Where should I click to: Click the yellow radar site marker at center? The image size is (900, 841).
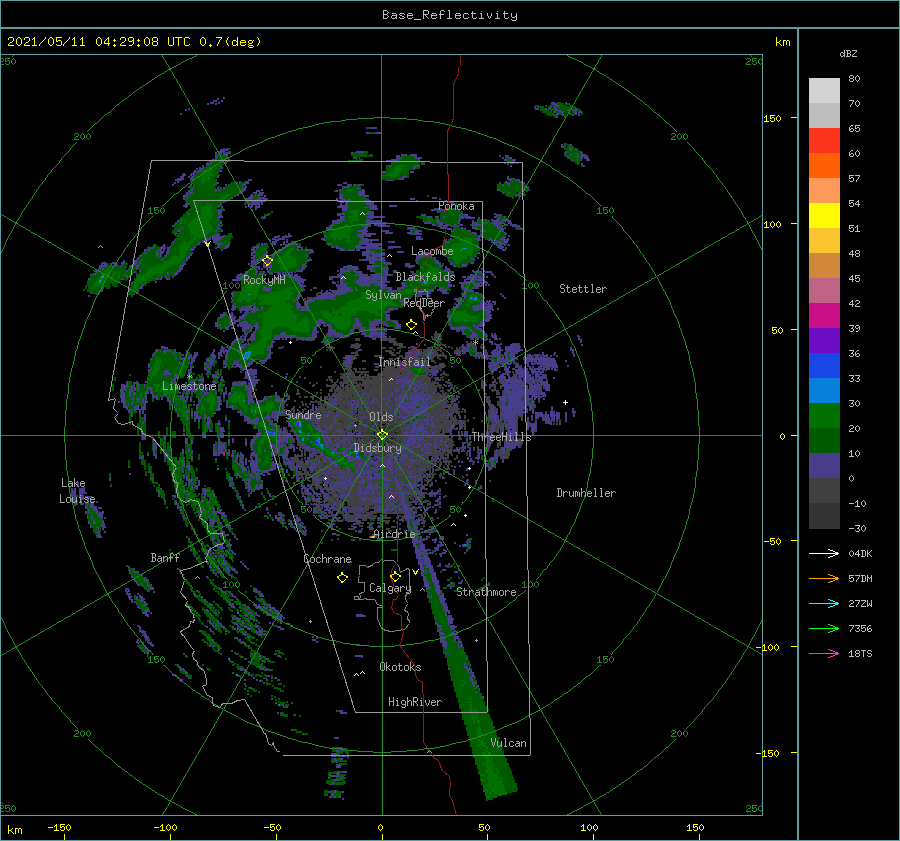[382, 435]
